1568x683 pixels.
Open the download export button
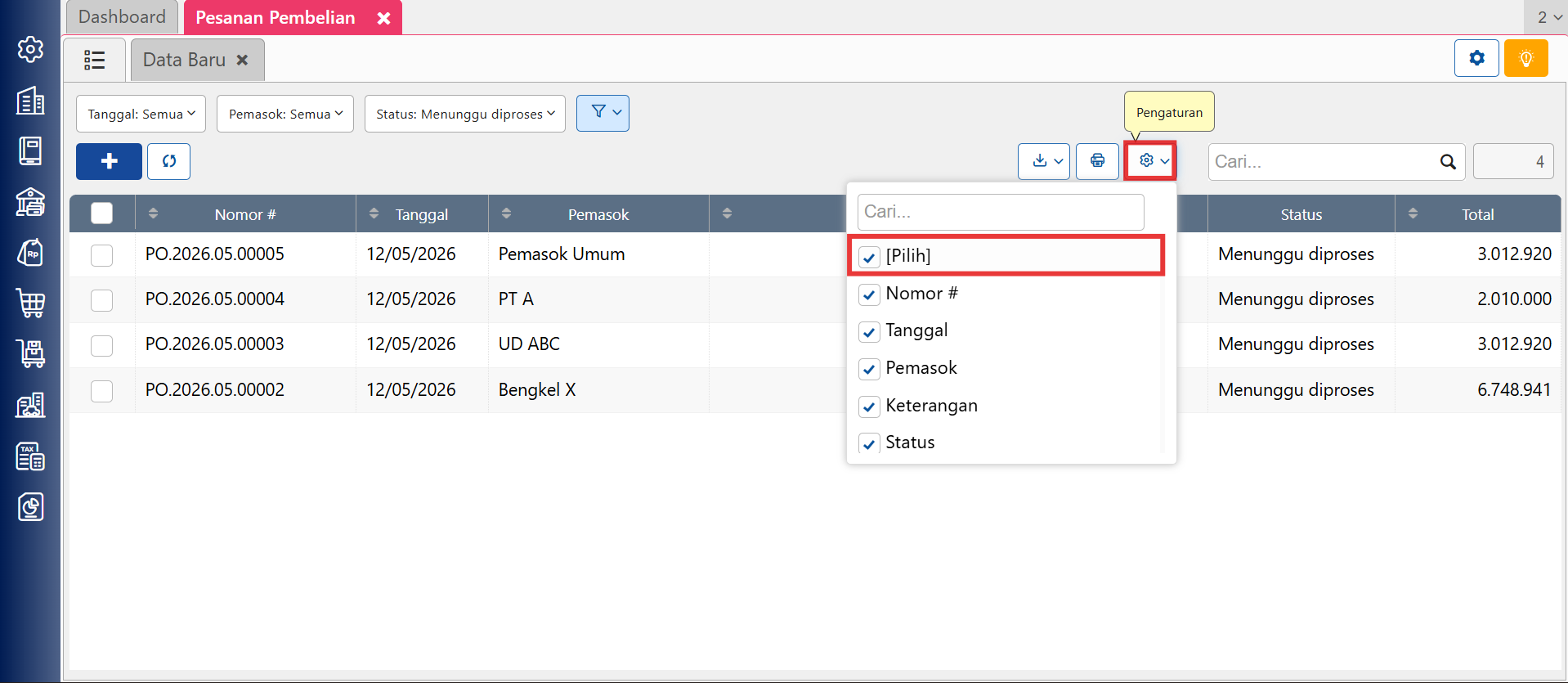[1044, 161]
